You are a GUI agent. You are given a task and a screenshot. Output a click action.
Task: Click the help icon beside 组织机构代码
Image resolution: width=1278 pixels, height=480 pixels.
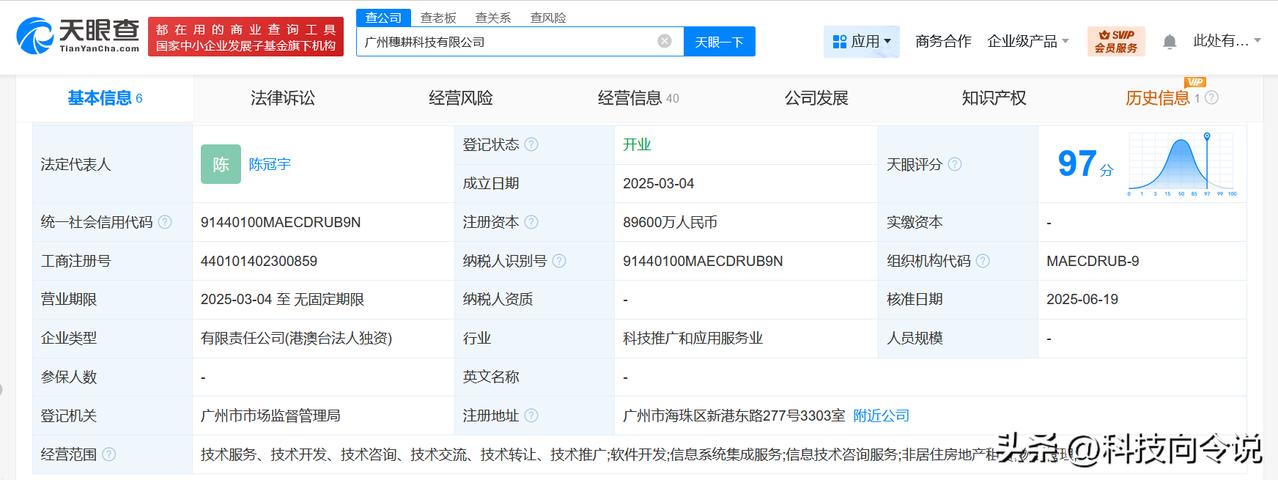pyautogui.click(x=983, y=261)
